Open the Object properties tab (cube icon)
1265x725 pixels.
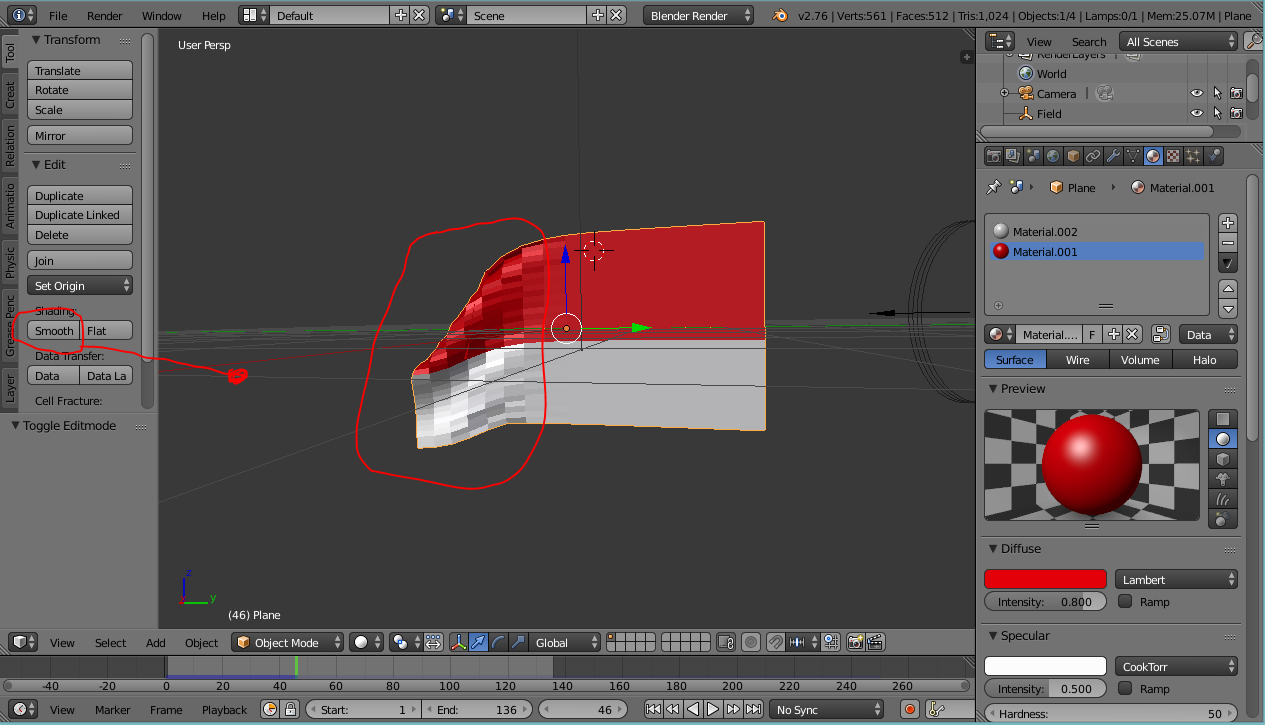pyautogui.click(x=1073, y=156)
